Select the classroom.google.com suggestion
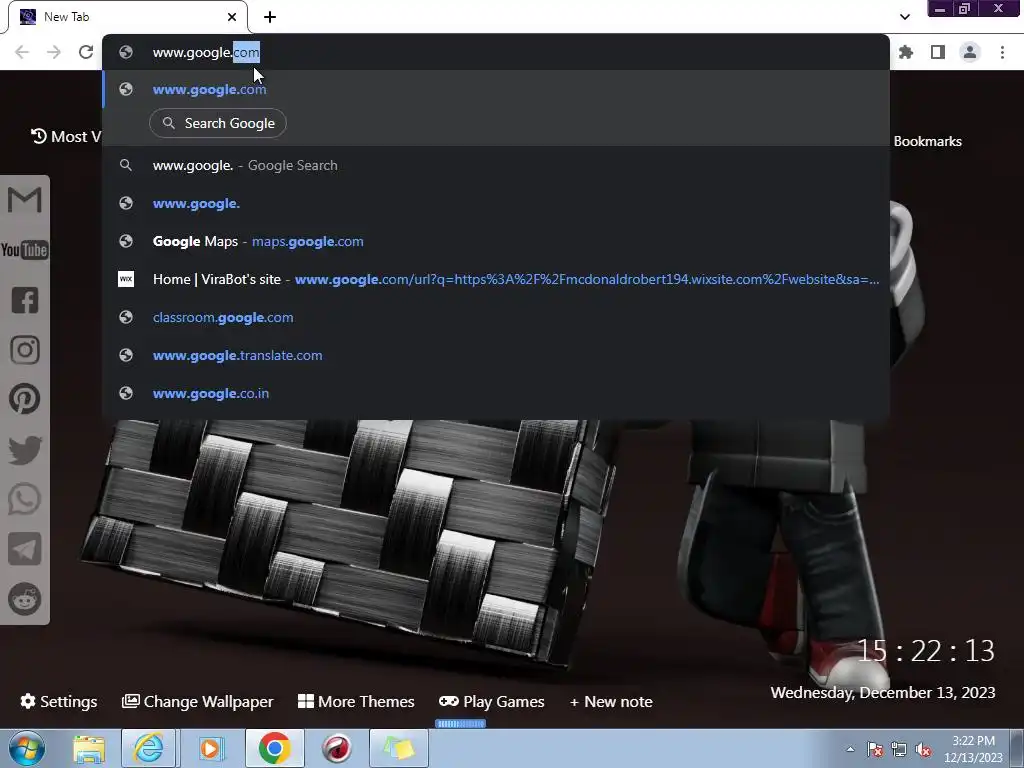 (x=496, y=317)
